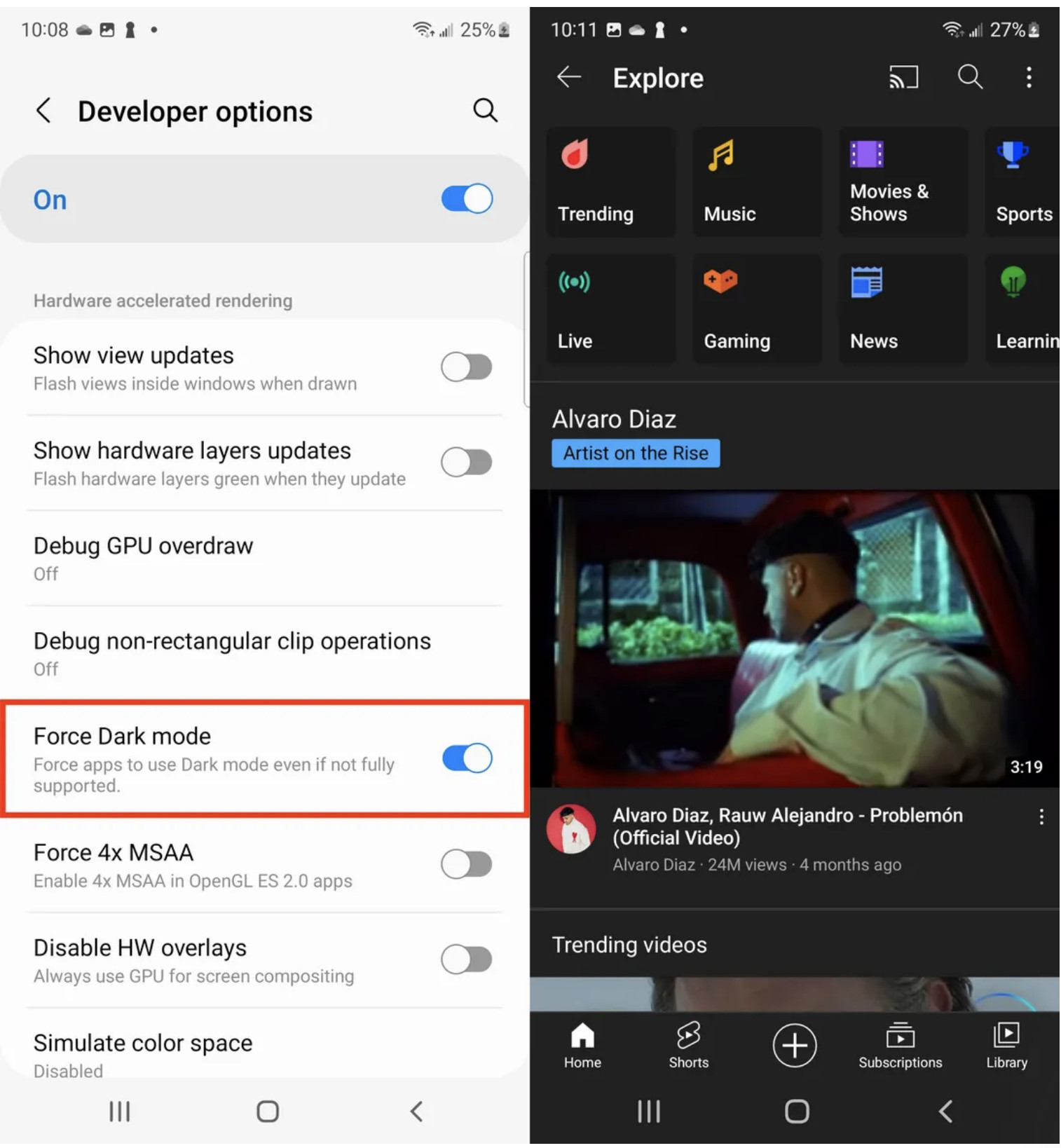Tap recents button in YouTube navigation bar
Image resolution: width=1061 pixels, height=1148 pixels.
pyautogui.click(x=649, y=1112)
